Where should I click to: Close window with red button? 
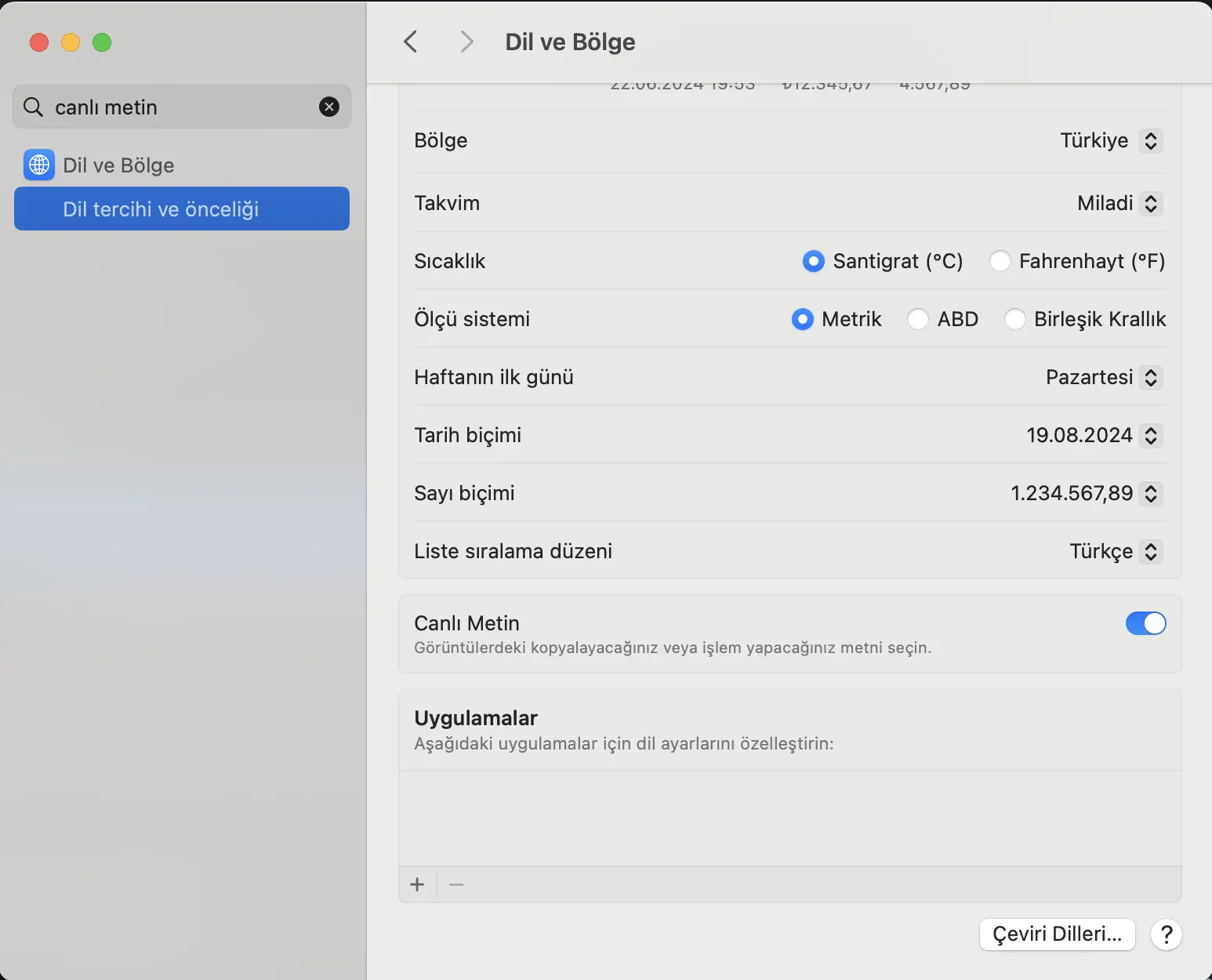point(39,42)
